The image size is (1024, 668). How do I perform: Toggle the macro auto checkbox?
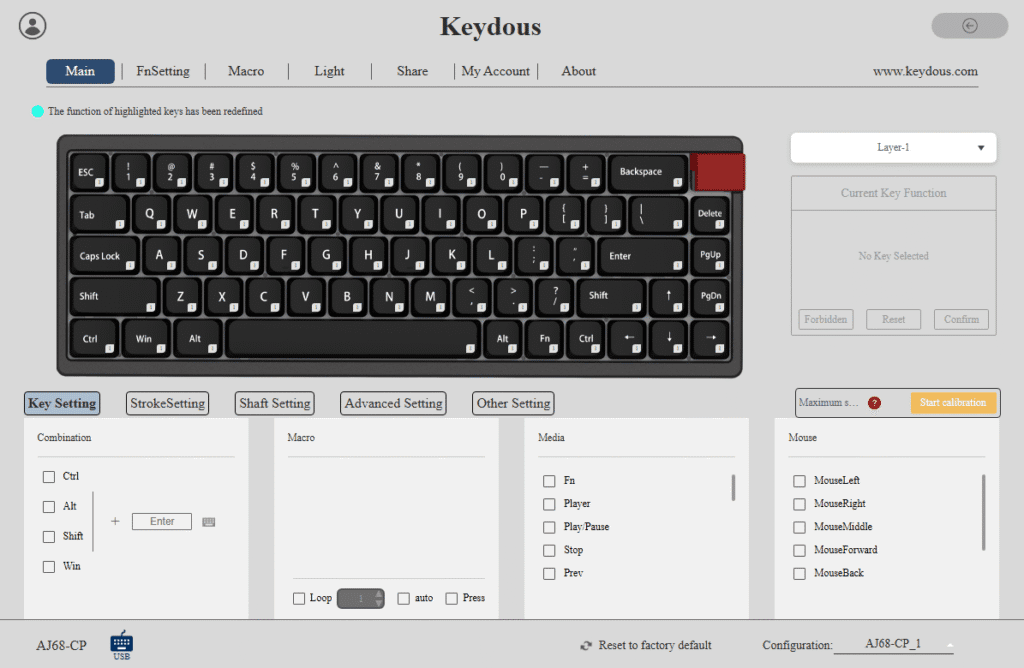(404, 598)
